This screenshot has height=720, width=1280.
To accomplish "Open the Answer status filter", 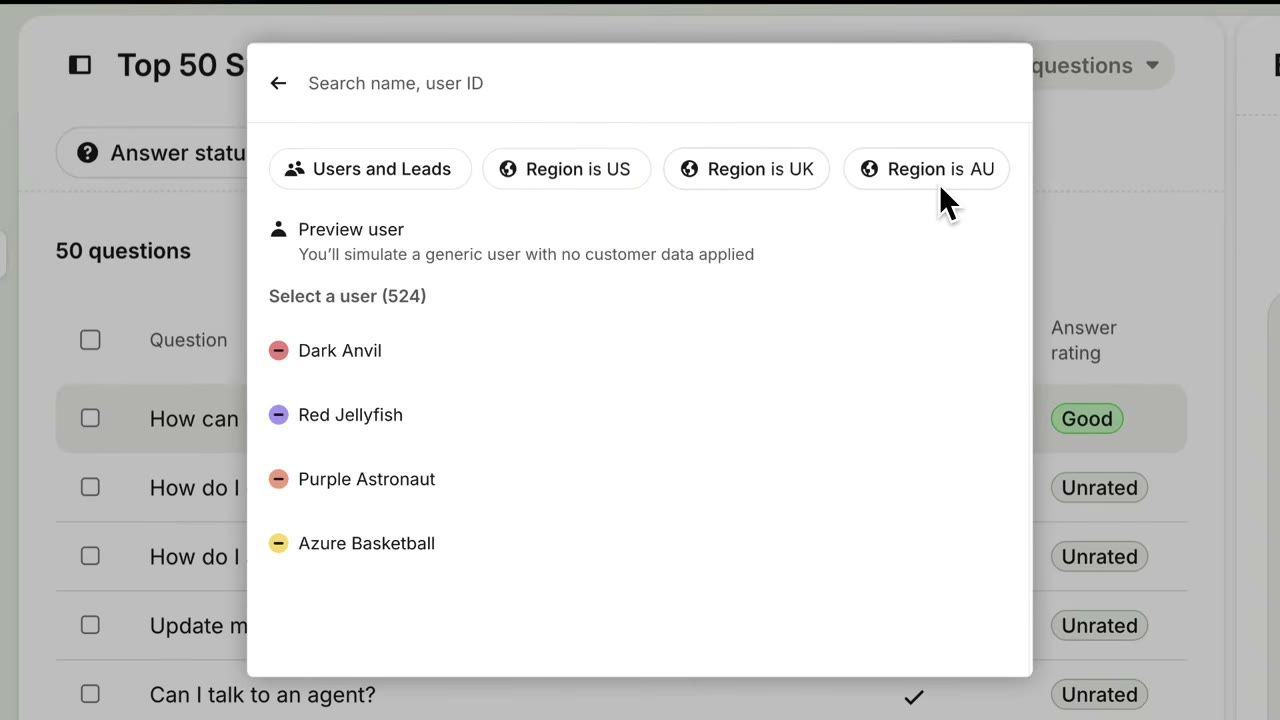I will coord(152,153).
